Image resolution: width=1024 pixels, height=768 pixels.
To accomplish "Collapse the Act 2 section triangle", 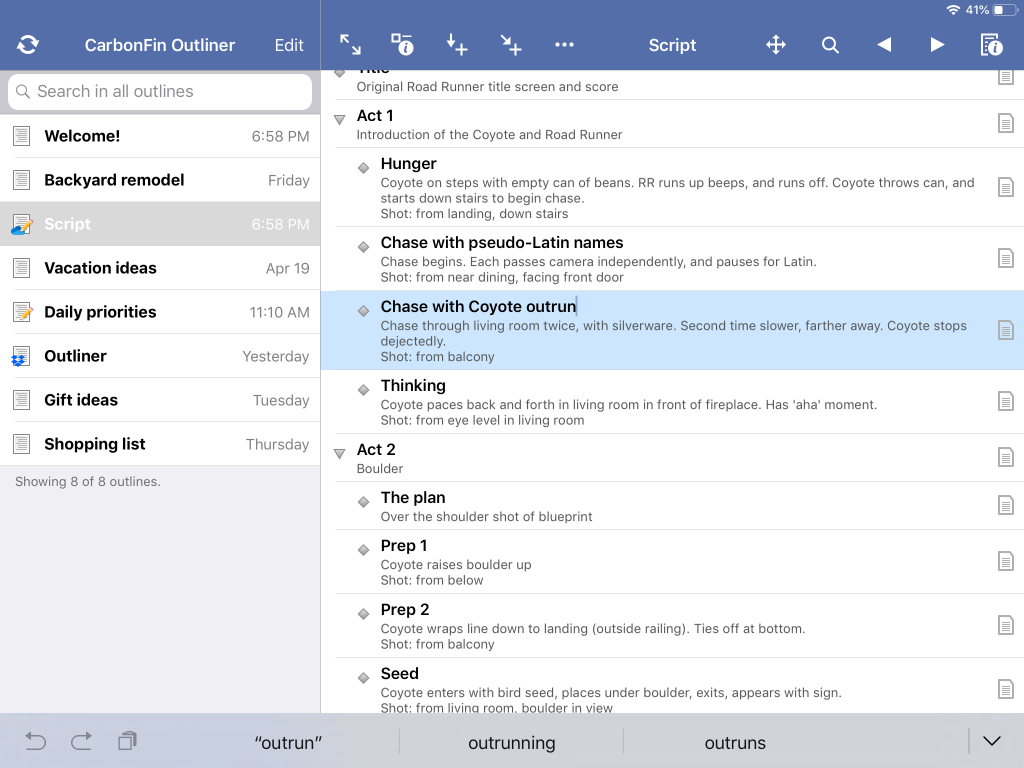I will click(340, 453).
